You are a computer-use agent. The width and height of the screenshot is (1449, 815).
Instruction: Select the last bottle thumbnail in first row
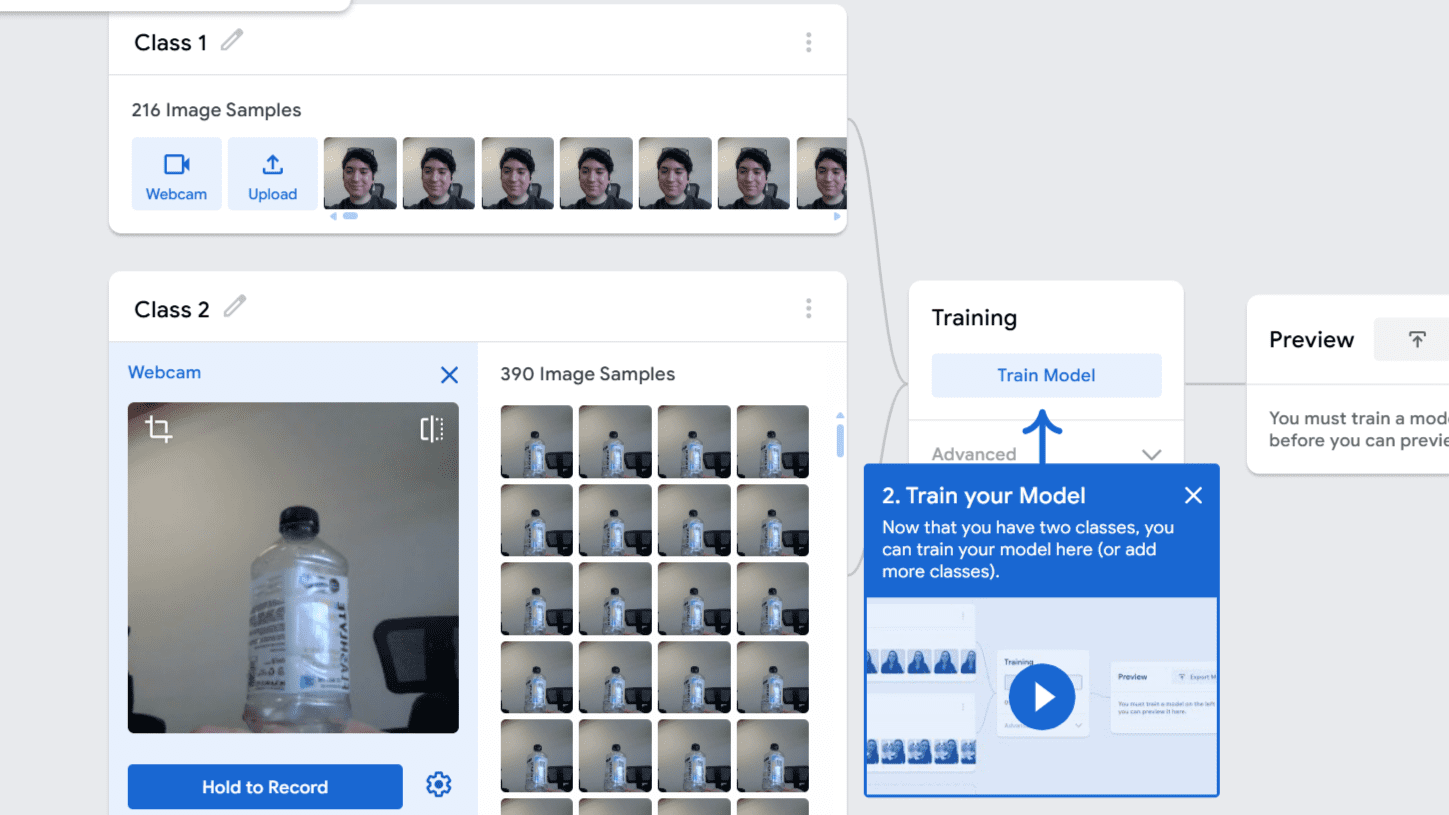coord(773,441)
